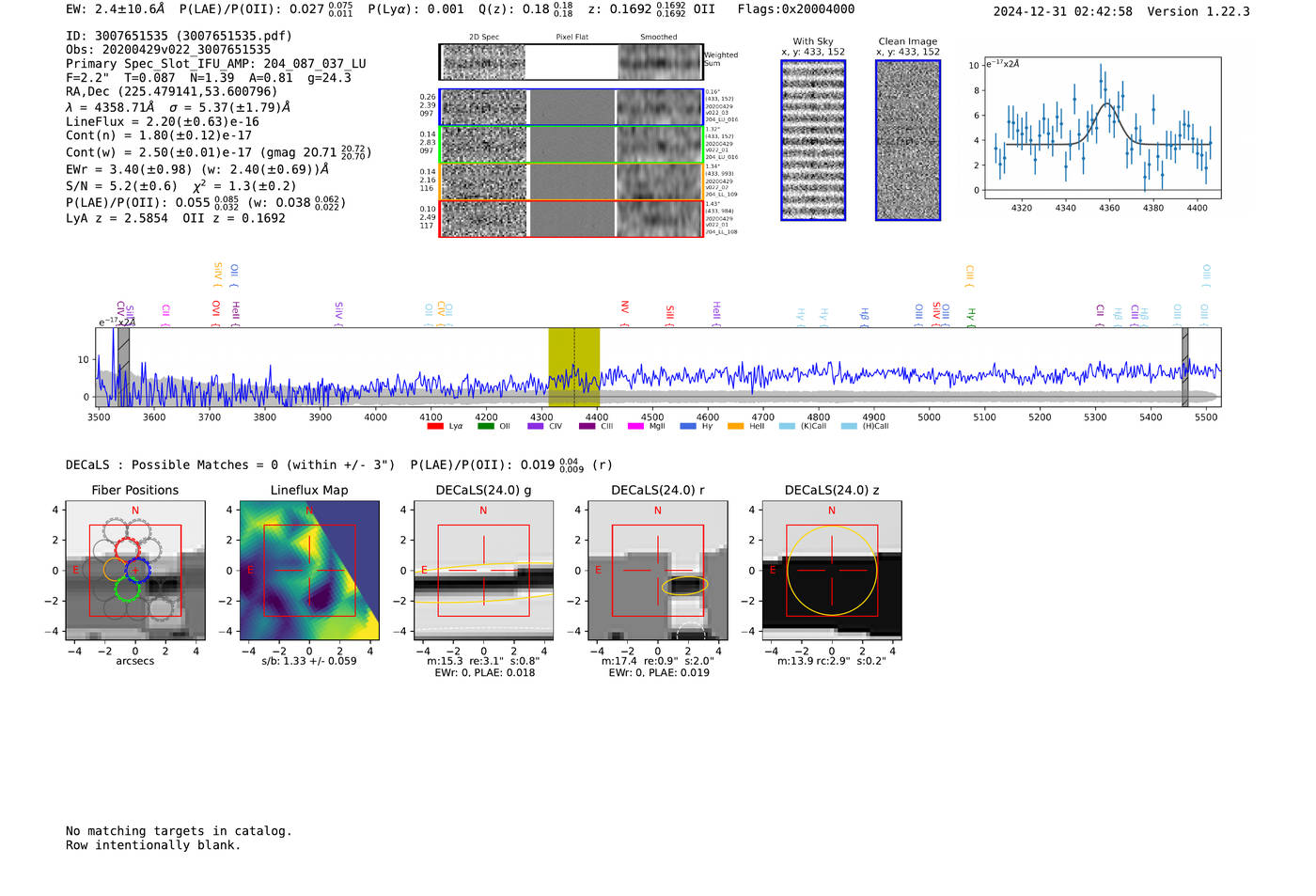Viewport: 1316px width, 896px height.
Task: Click the Flags:0x20004000 text
Action: tap(796, 9)
